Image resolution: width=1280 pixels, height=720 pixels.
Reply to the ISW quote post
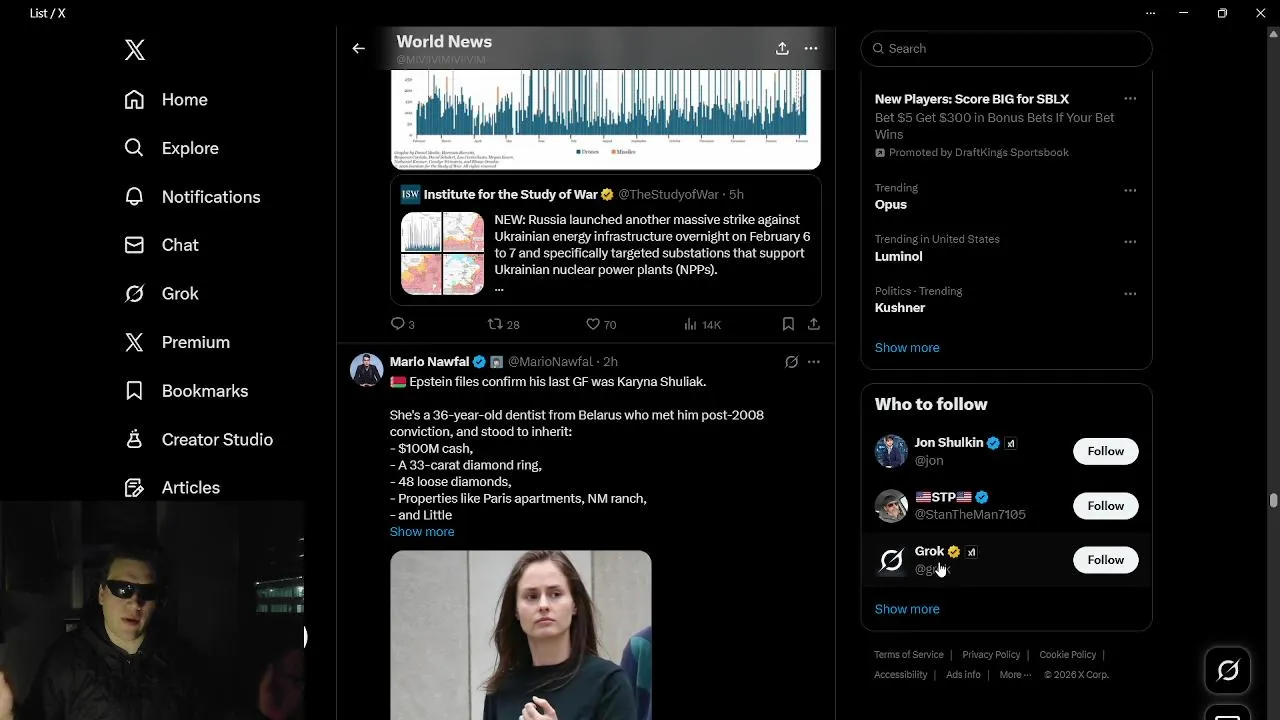tap(402, 324)
